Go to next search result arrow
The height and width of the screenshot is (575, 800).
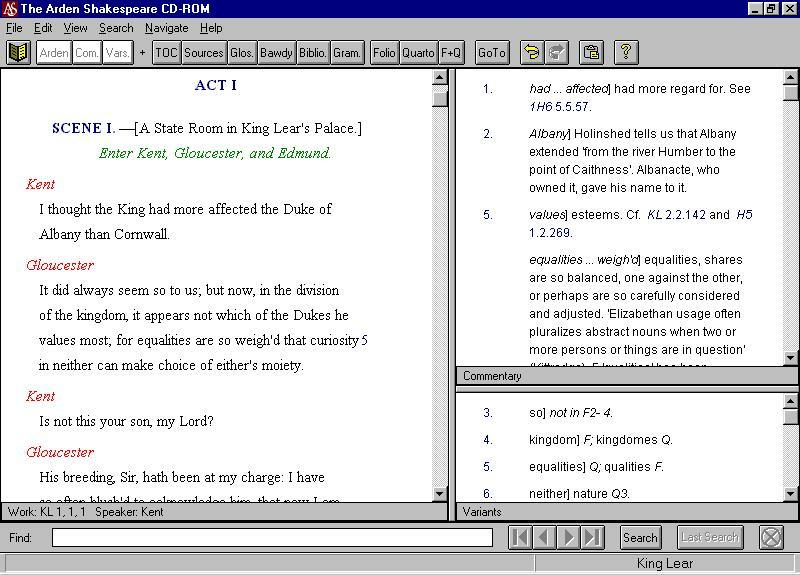tap(568, 537)
